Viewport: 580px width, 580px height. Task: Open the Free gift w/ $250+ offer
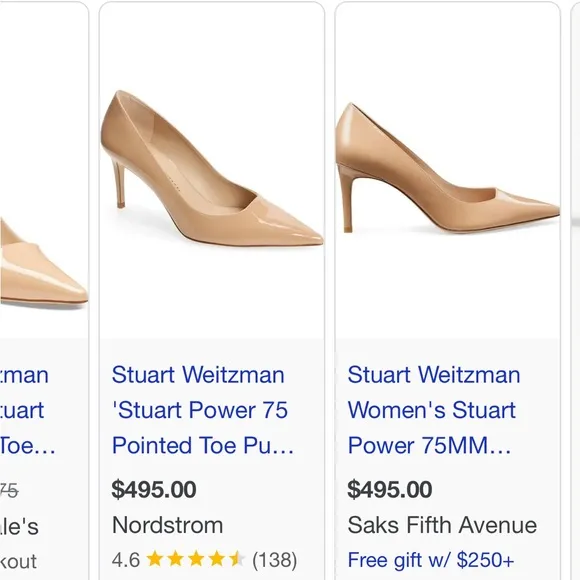tap(431, 560)
